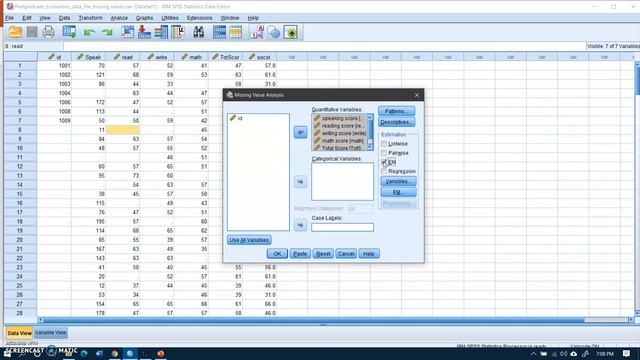Click the Undo arrow icon

coord(89,32)
